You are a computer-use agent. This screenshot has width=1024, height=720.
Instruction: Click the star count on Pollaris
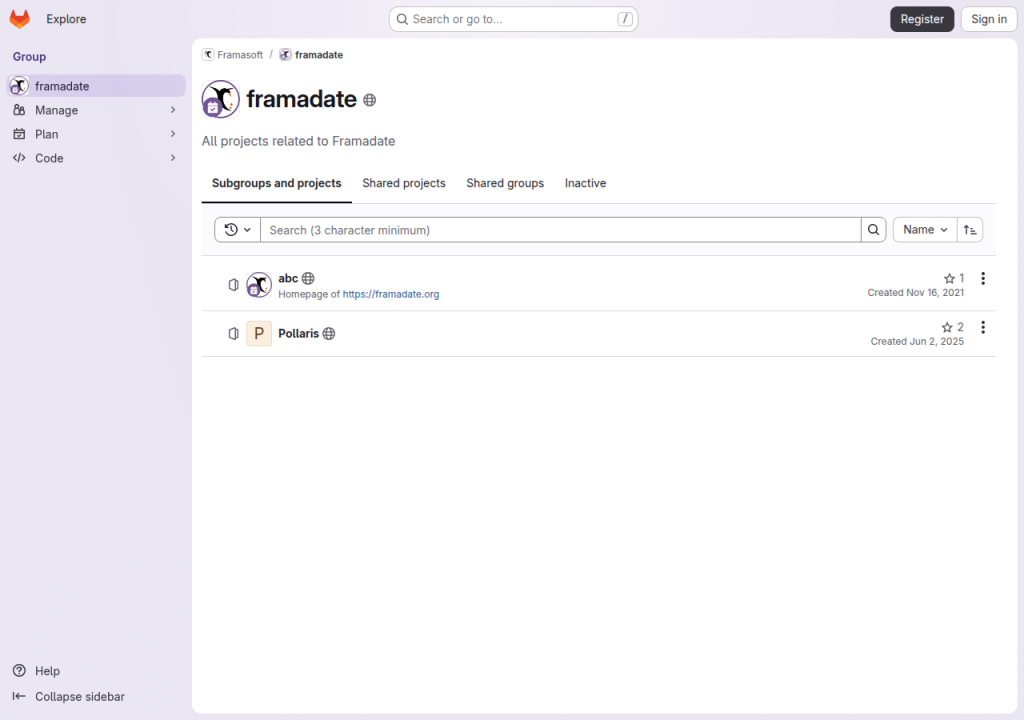(953, 327)
